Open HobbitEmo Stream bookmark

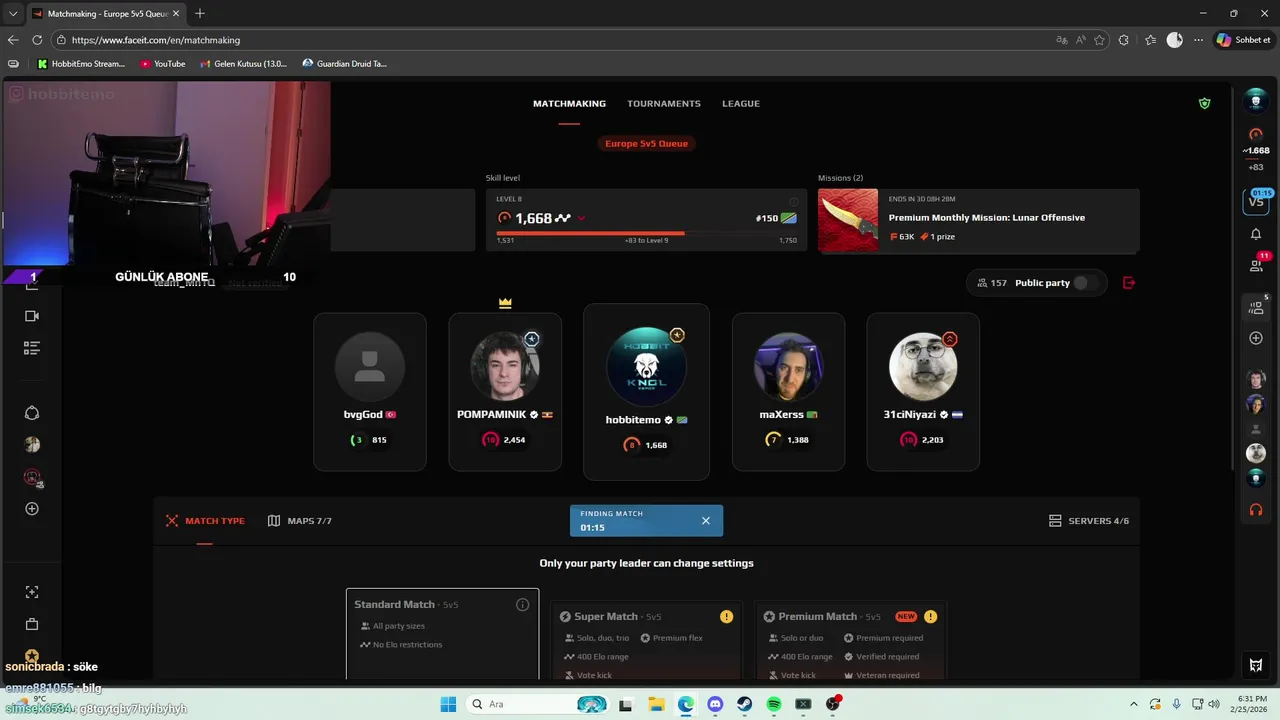coord(81,64)
